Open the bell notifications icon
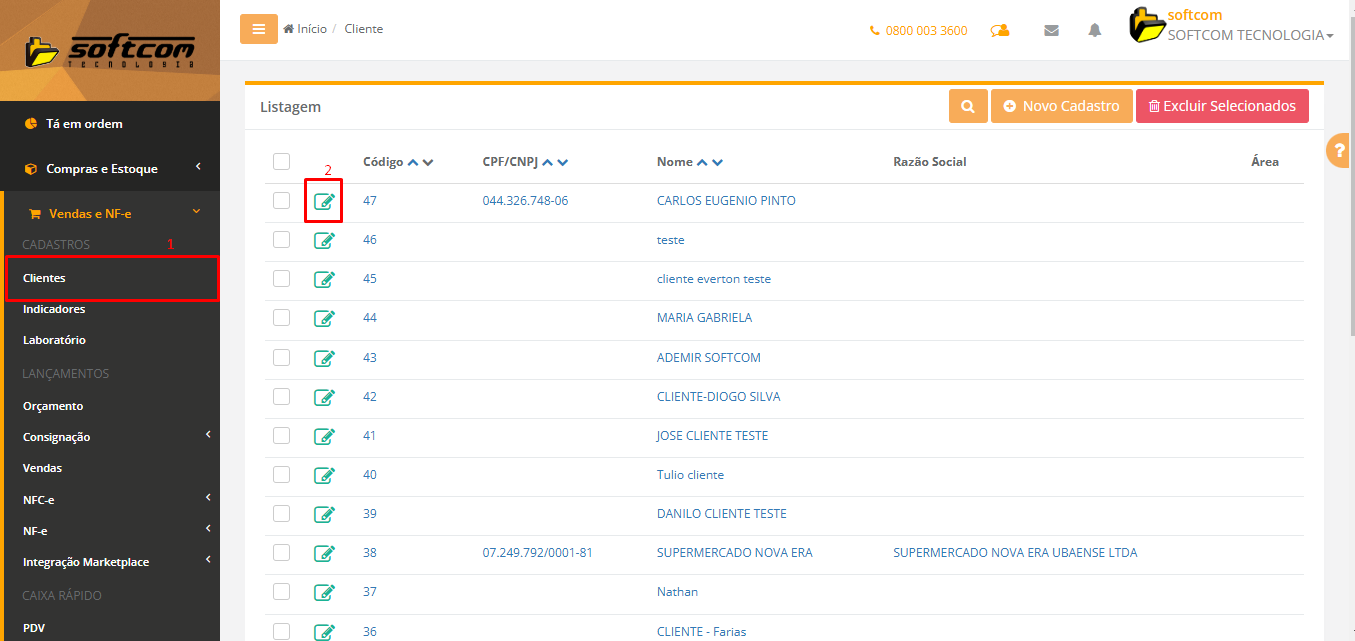 pyautogui.click(x=1095, y=30)
